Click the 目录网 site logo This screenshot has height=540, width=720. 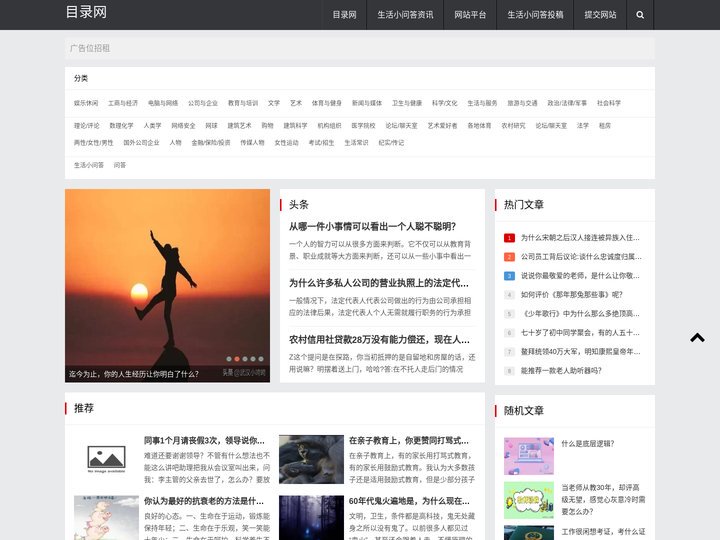[x=86, y=12]
